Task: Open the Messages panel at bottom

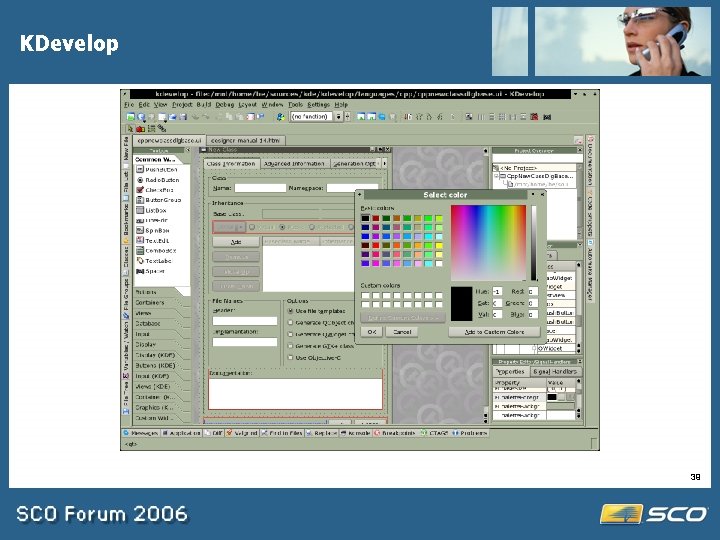Action: [x=141, y=433]
